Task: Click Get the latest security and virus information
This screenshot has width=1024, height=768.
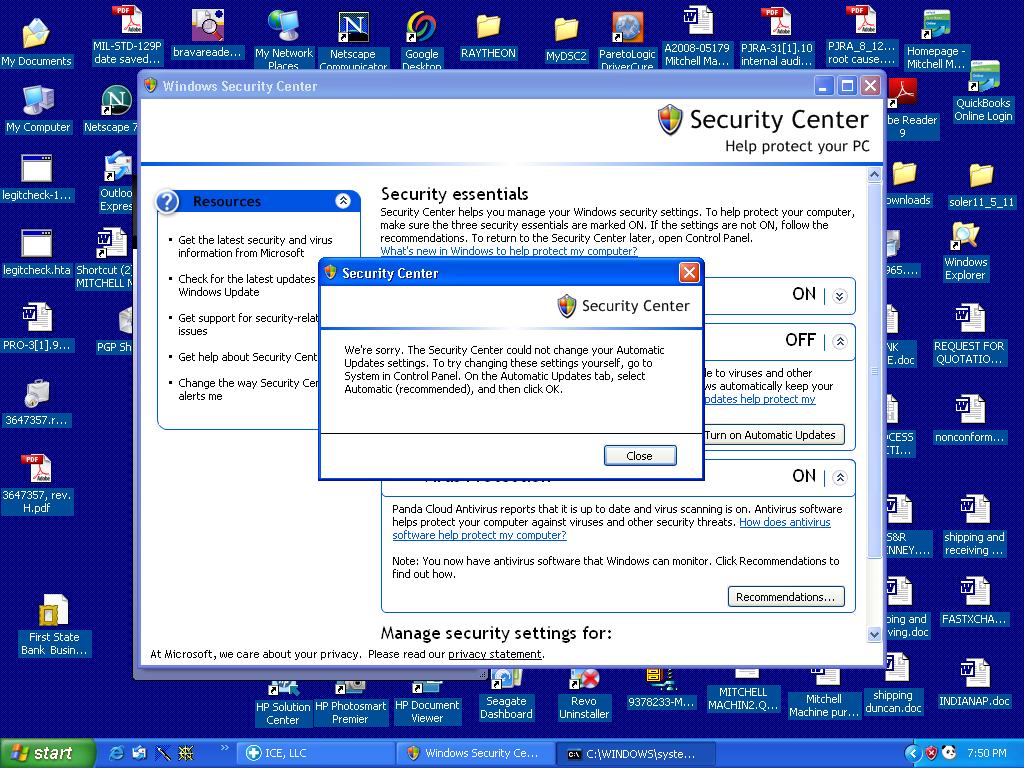Action: pyautogui.click(x=255, y=246)
